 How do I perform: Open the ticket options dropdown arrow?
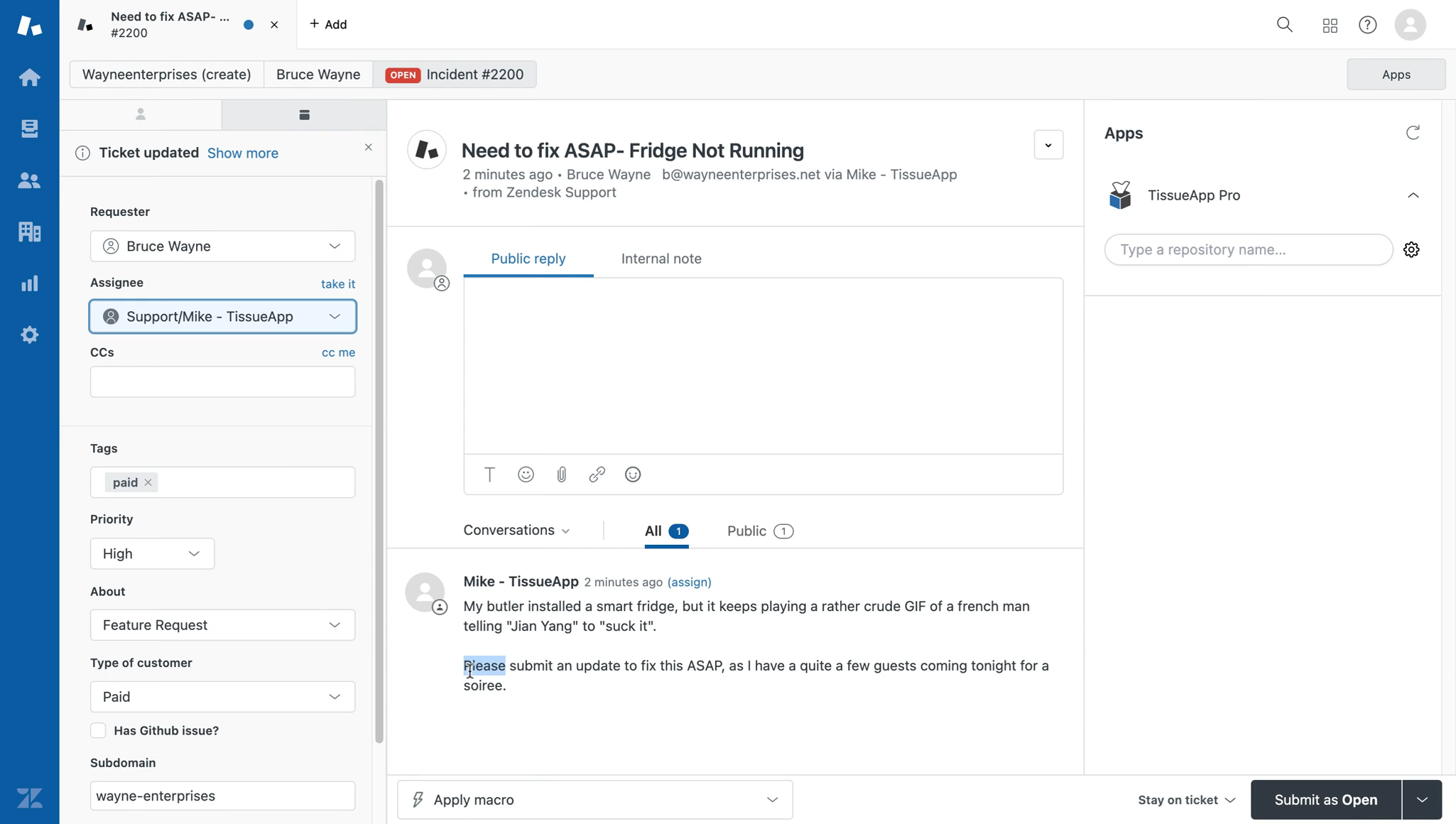1048,145
